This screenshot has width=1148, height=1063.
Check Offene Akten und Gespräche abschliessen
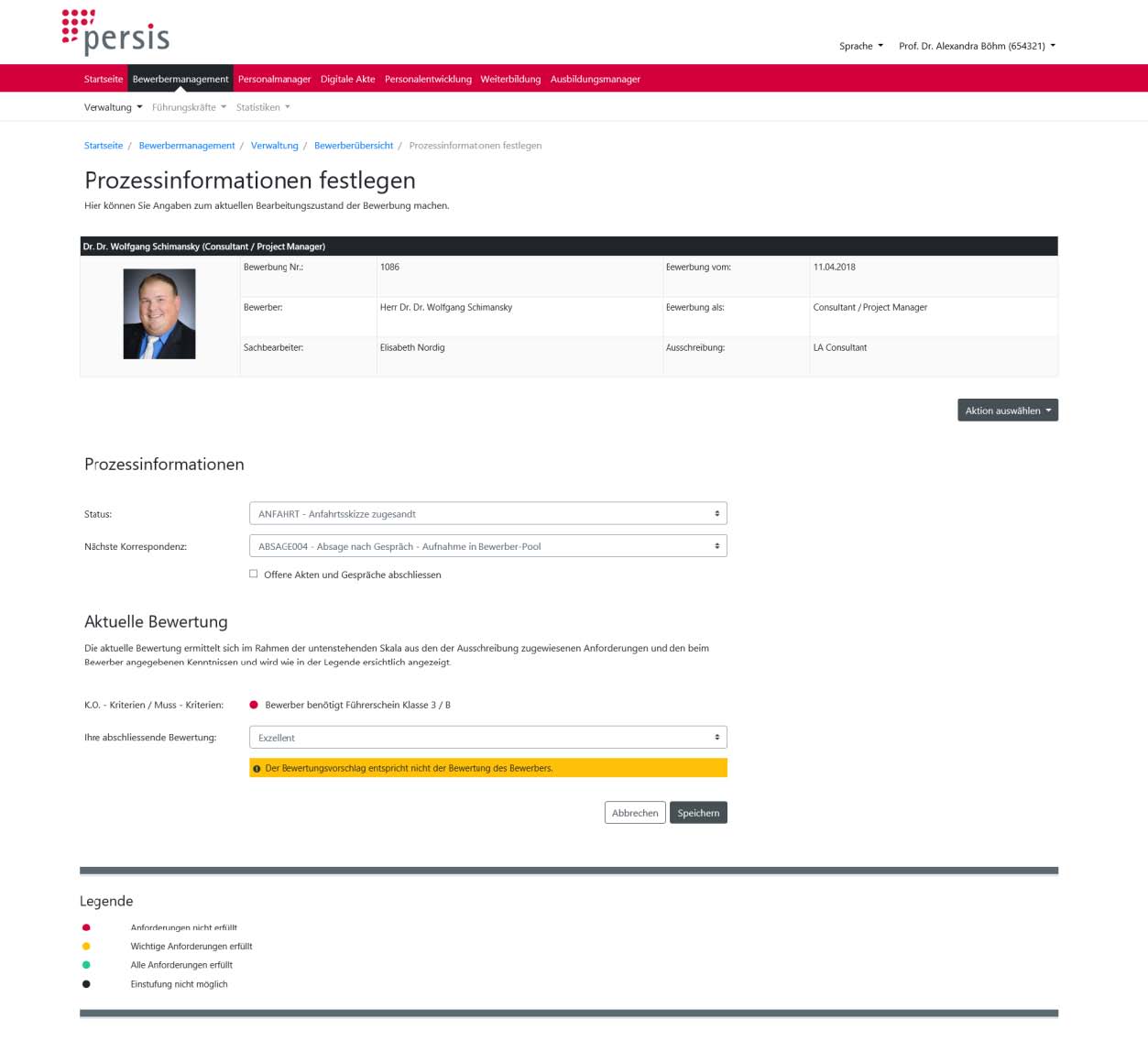(254, 574)
